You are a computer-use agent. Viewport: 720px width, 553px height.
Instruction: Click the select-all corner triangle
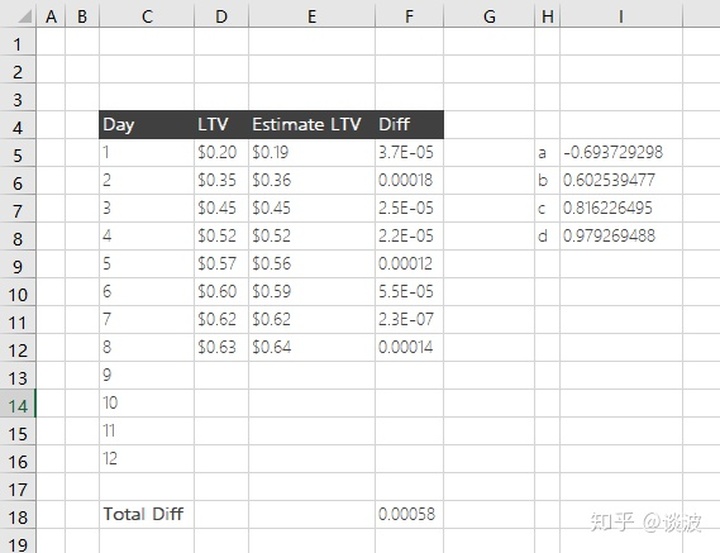click(25, 17)
